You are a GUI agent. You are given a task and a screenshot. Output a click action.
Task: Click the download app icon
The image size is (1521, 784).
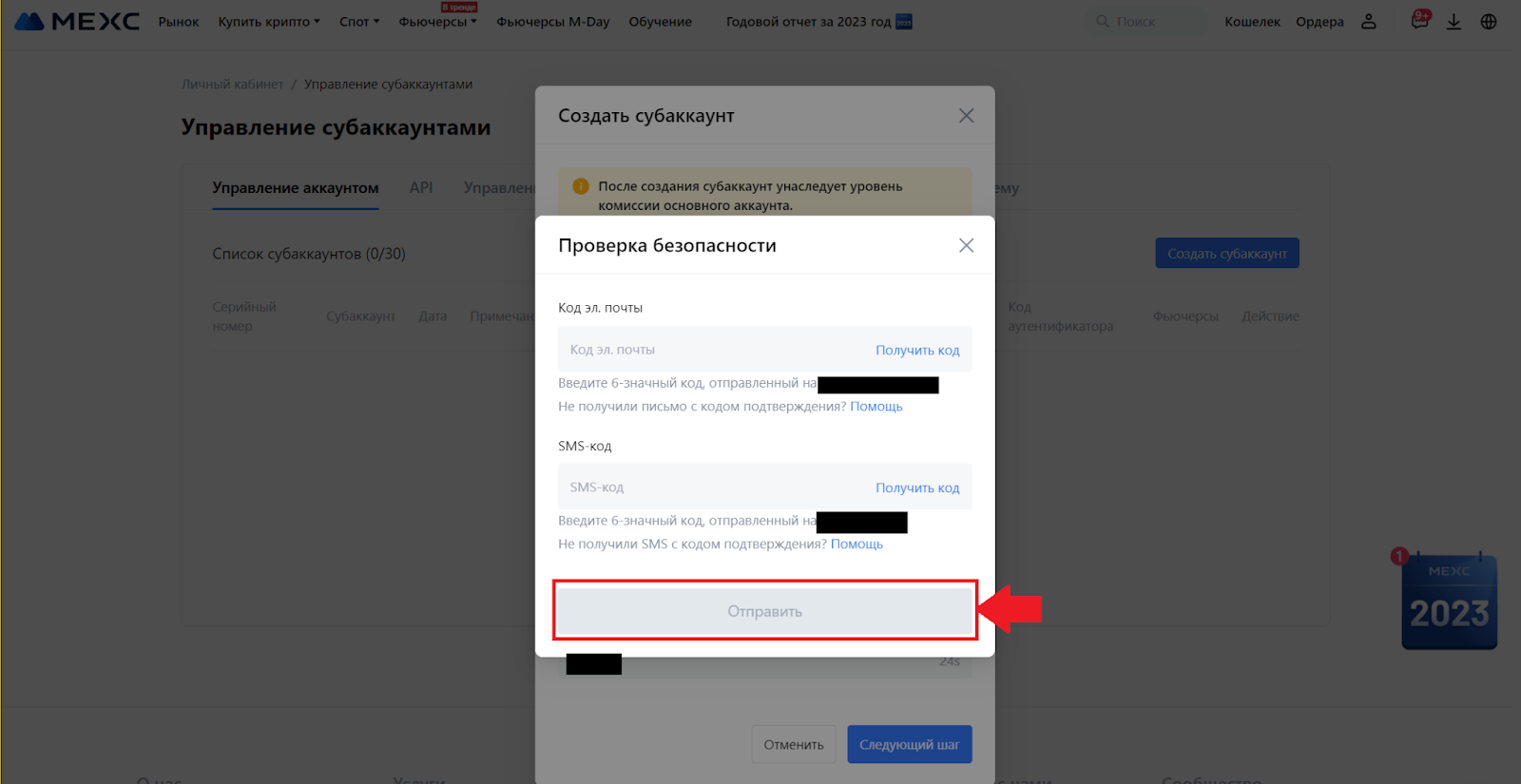pos(1454,21)
